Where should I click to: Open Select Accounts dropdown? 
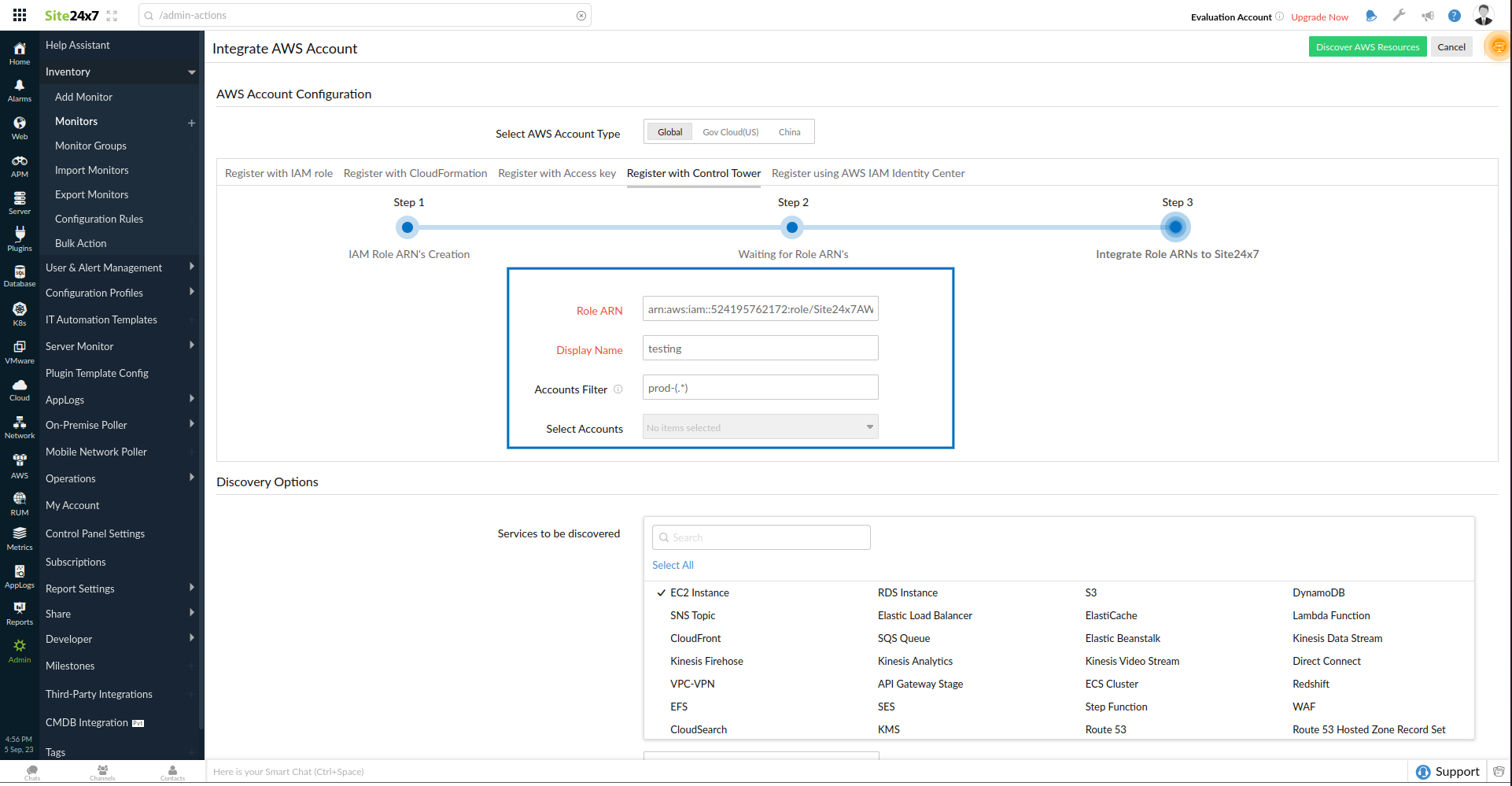760,427
